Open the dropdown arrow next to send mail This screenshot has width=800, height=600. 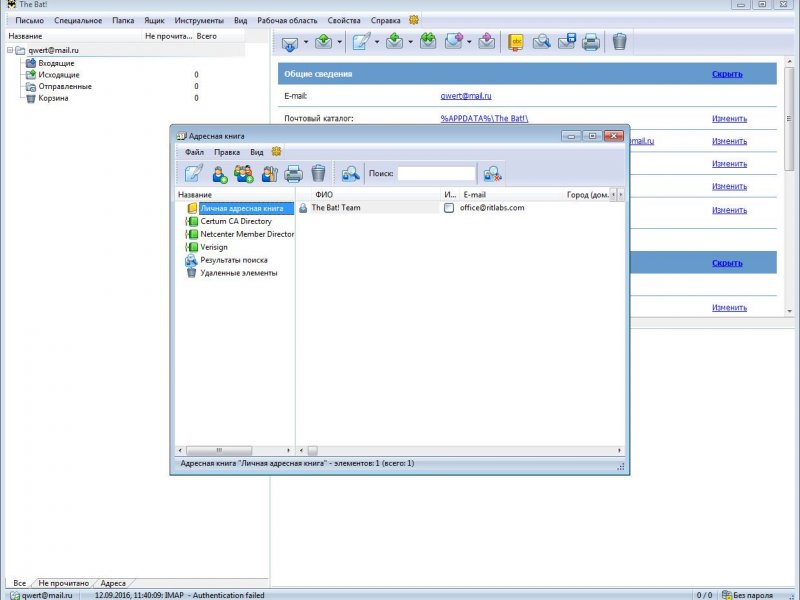[339, 42]
